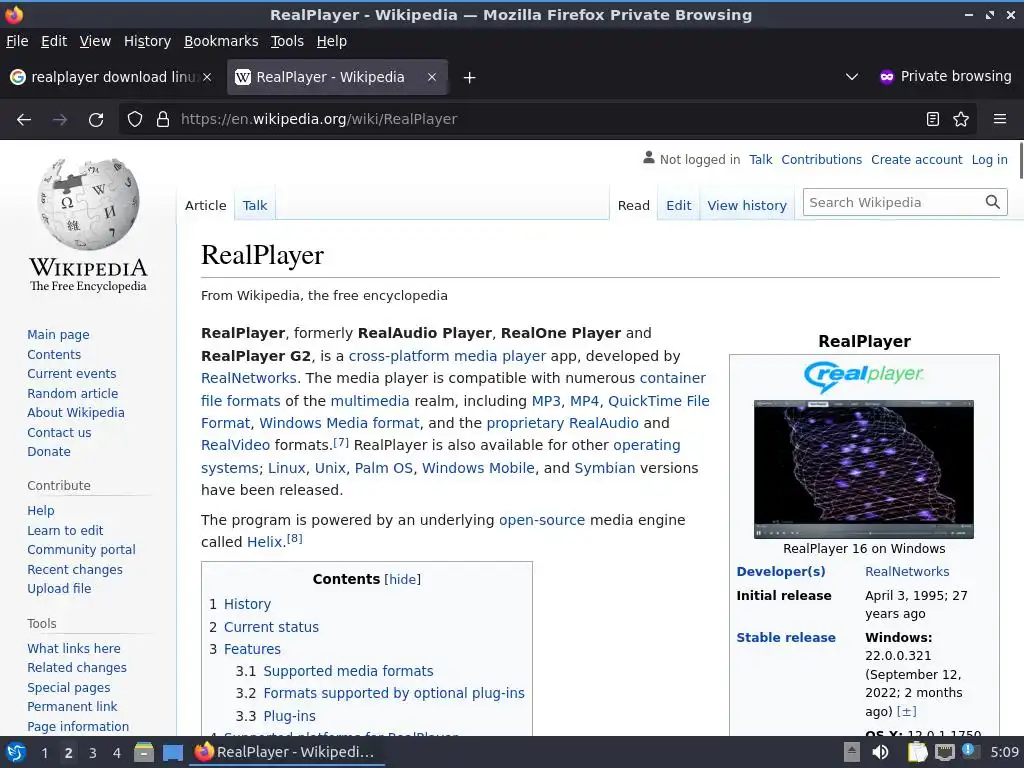Viewport: 1024px width, 768px height.
Task: Open the file manager from the taskbar
Action: 144,752
